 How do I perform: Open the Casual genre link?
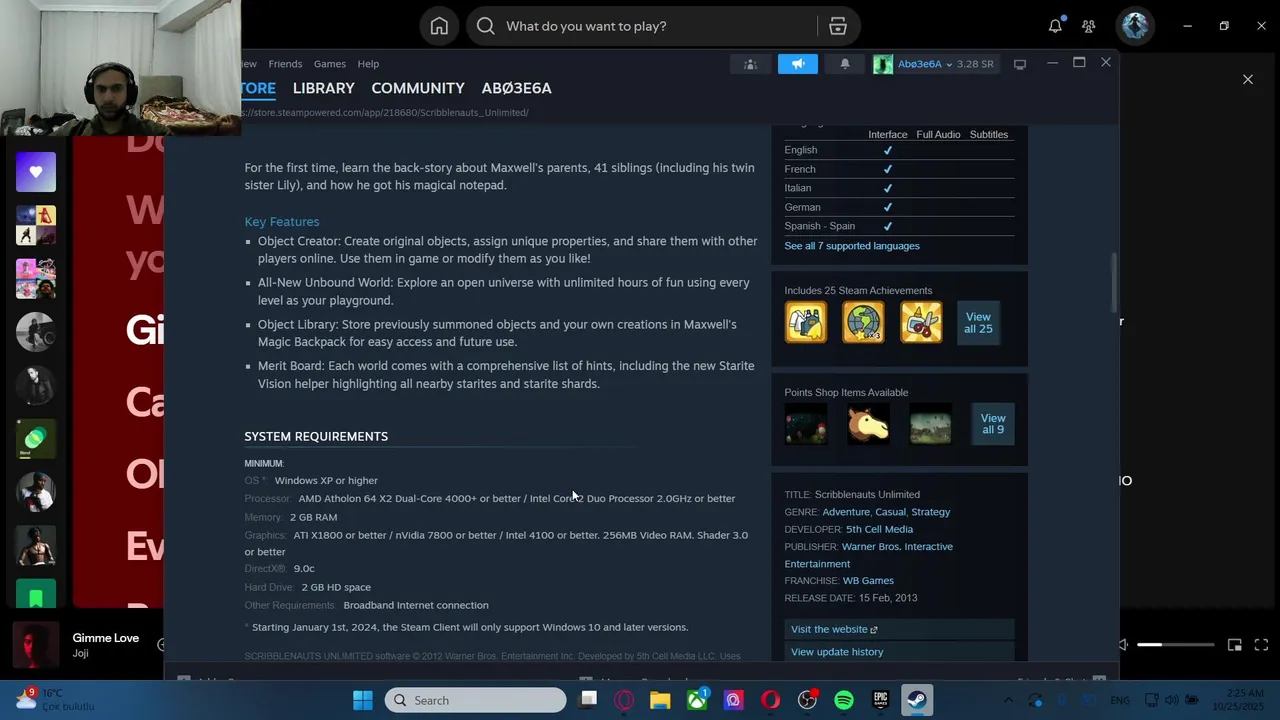coord(890,512)
